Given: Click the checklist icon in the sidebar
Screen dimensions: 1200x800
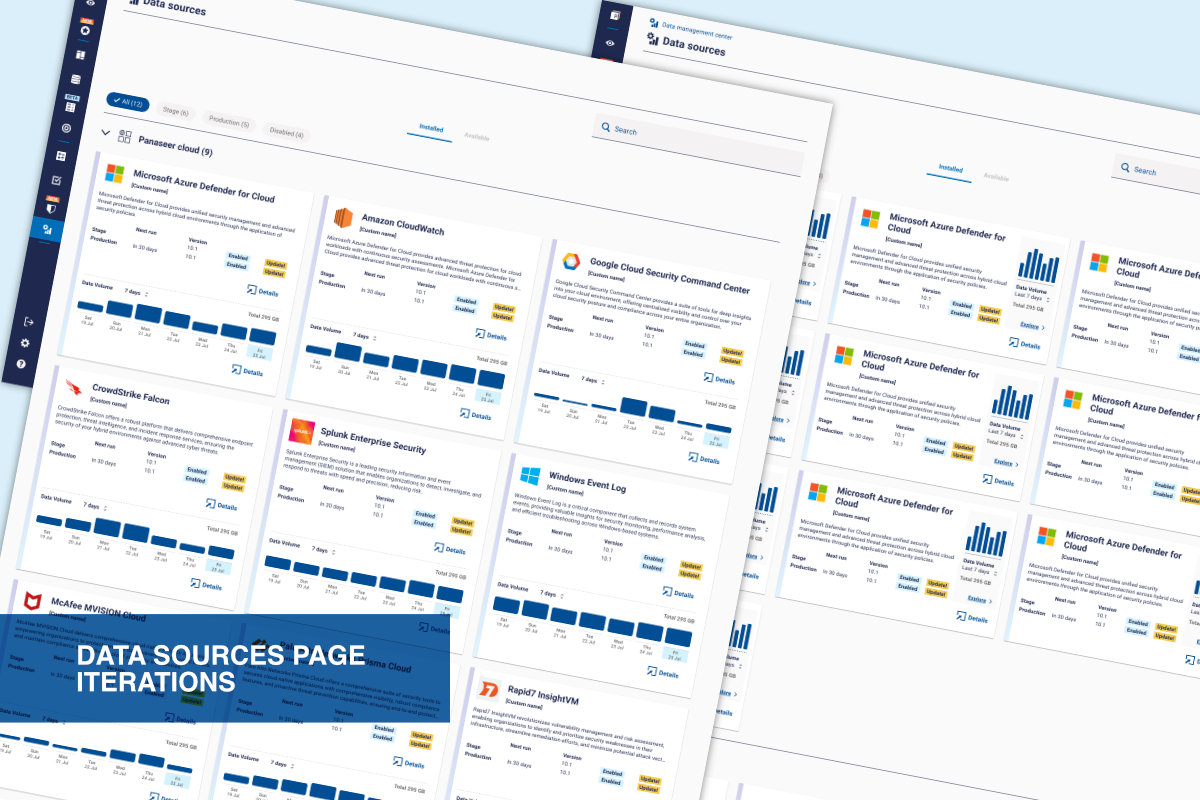Looking at the screenshot, I should pyautogui.click(x=56, y=180).
